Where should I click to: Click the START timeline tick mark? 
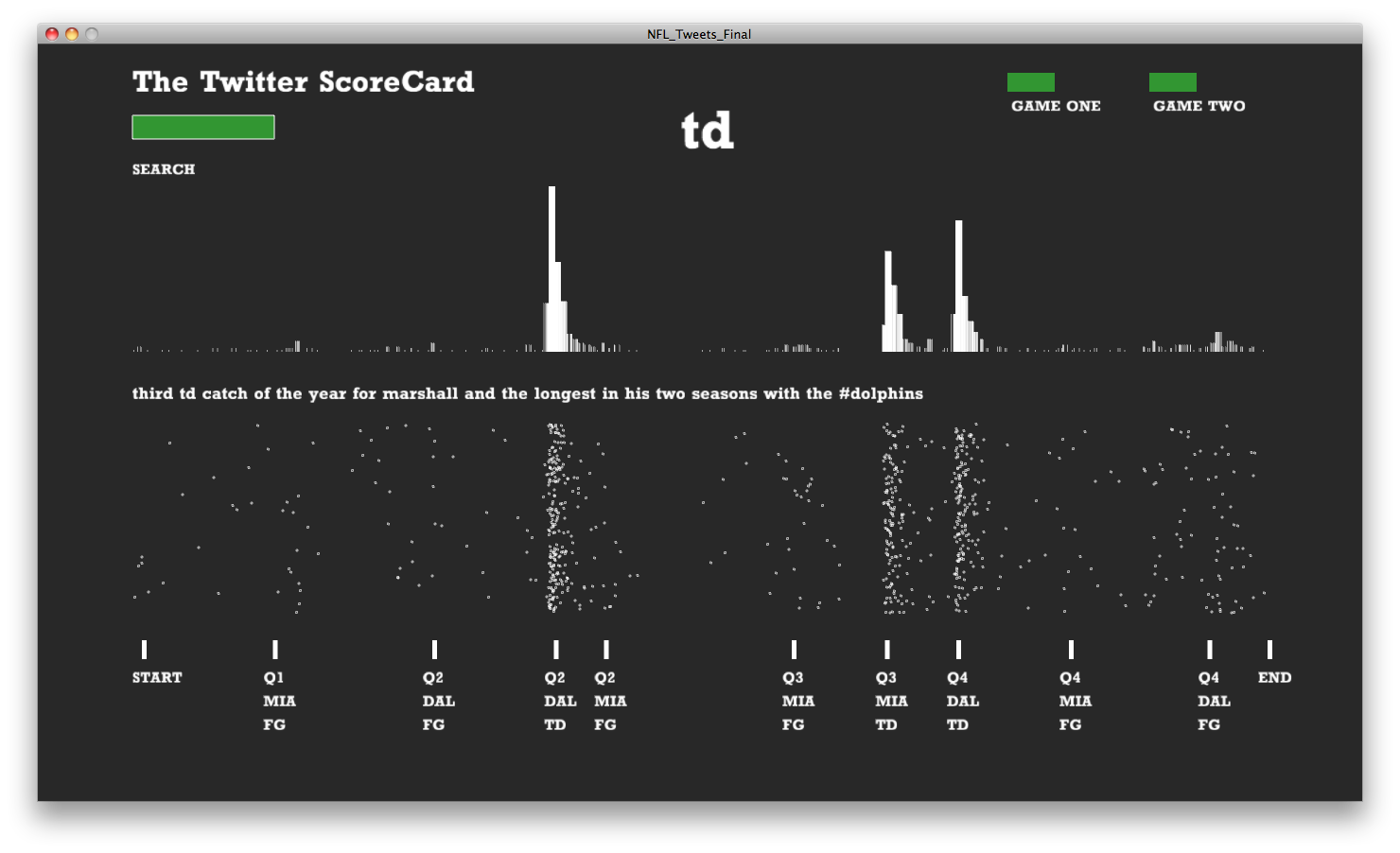tap(144, 650)
